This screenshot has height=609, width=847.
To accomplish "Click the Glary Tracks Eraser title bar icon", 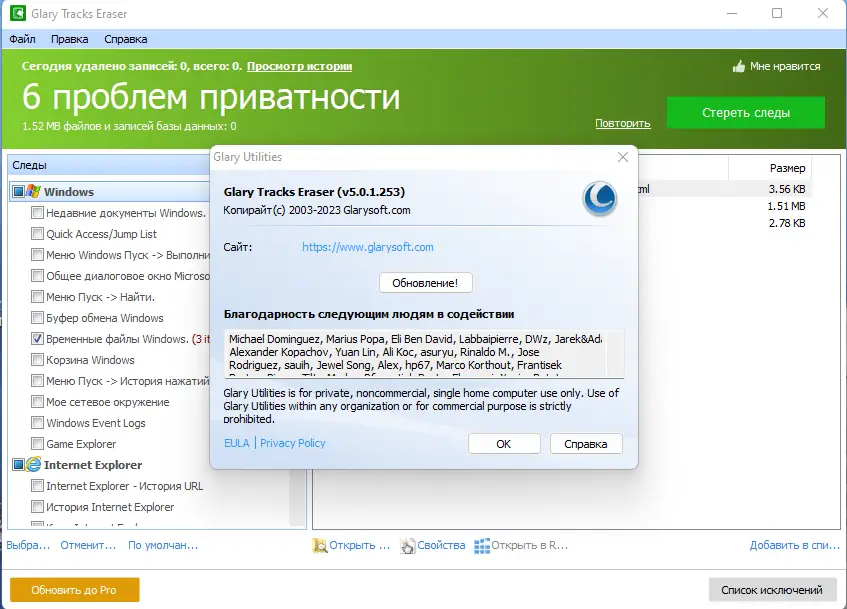I will click(18, 13).
